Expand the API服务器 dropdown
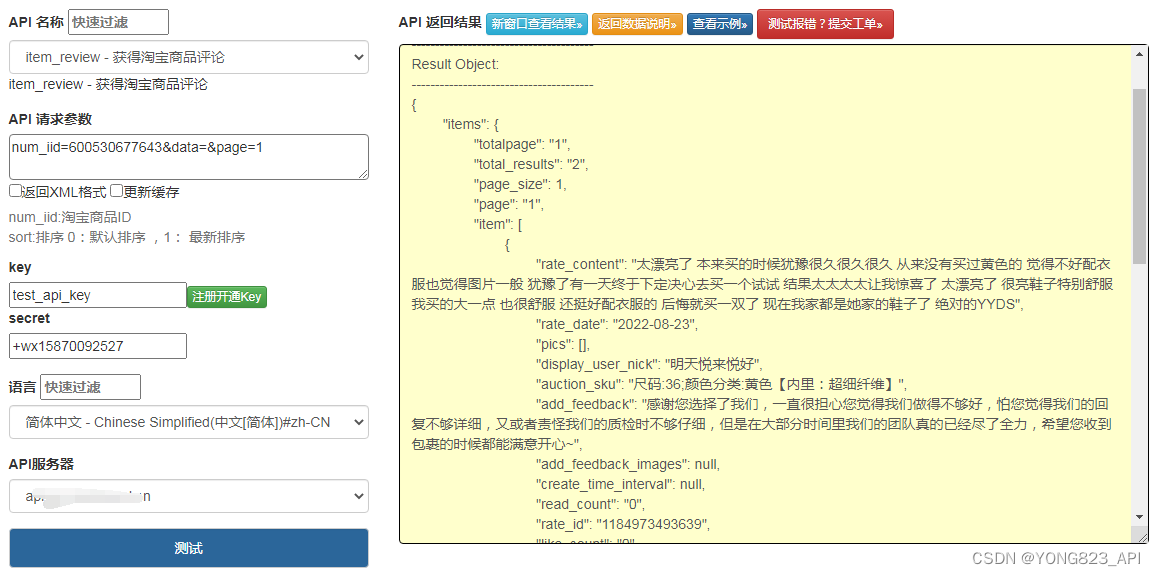Screen dimensions: 1155x576 coord(189,496)
